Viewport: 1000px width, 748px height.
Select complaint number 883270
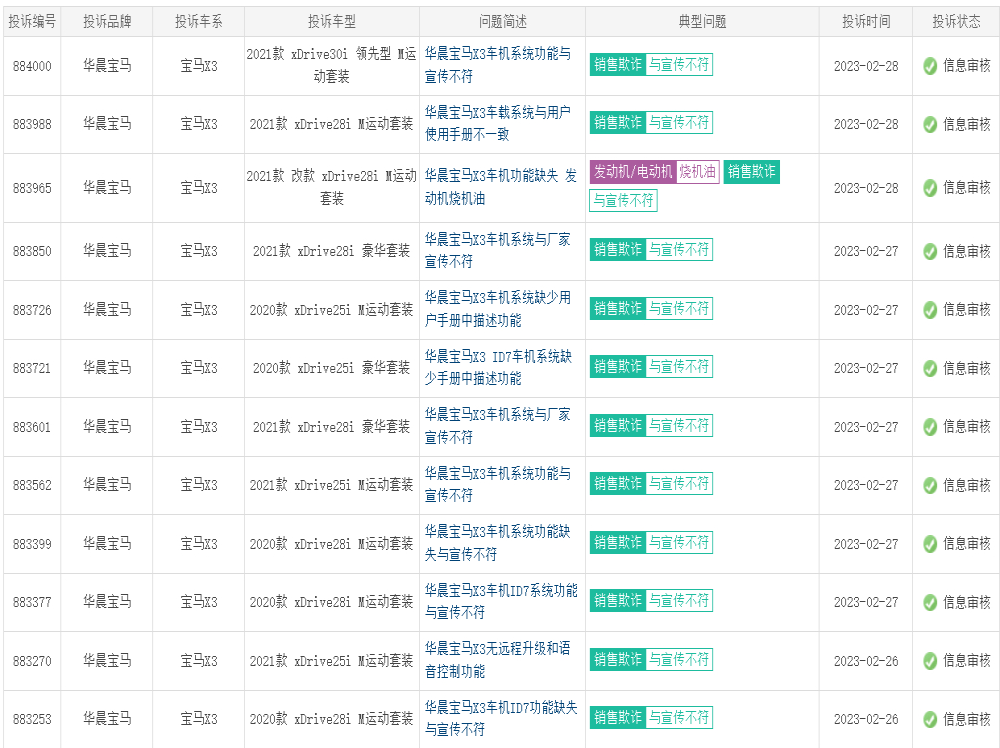click(32, 661)
